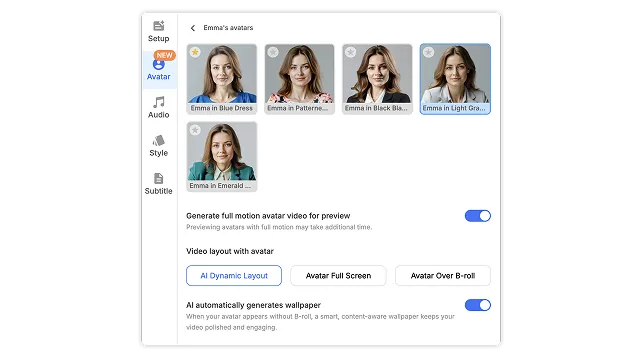640x360 pixels.
Task: Choose AI Dynamic Layout option
Action: pos(234,276)
